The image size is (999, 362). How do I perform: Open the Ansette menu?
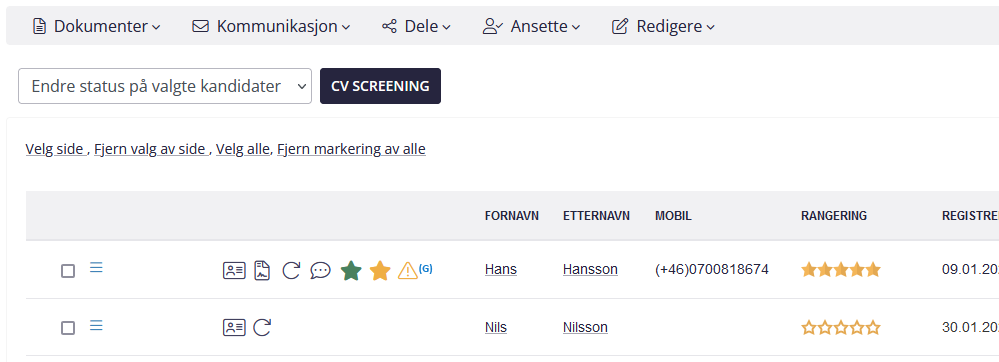(x=531, y=26)
